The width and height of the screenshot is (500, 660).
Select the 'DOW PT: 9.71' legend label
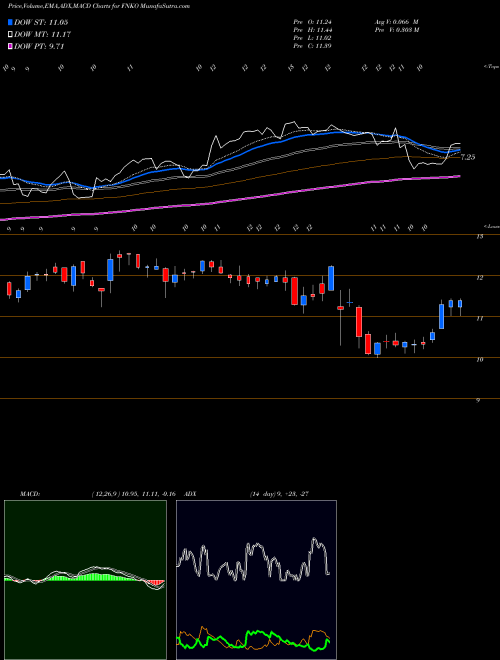click(39, 46)
